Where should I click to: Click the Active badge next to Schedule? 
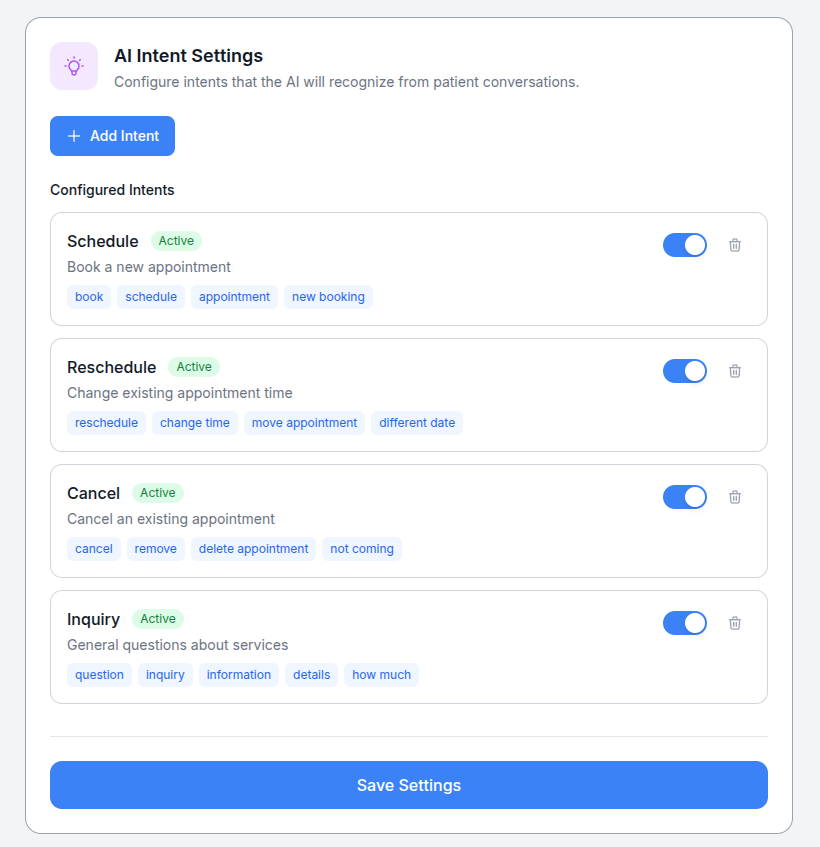pyautogui.click(x=176, y=240)
